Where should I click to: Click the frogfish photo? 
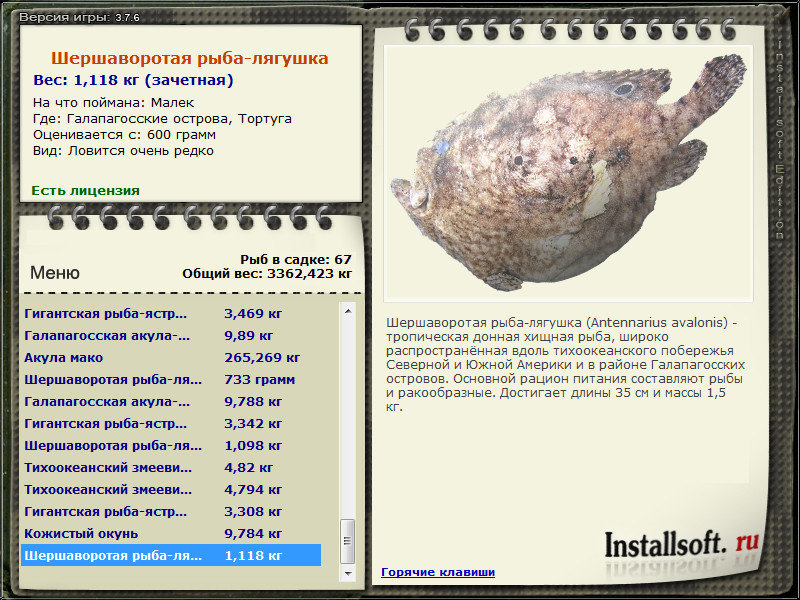(x=568, y=173)
